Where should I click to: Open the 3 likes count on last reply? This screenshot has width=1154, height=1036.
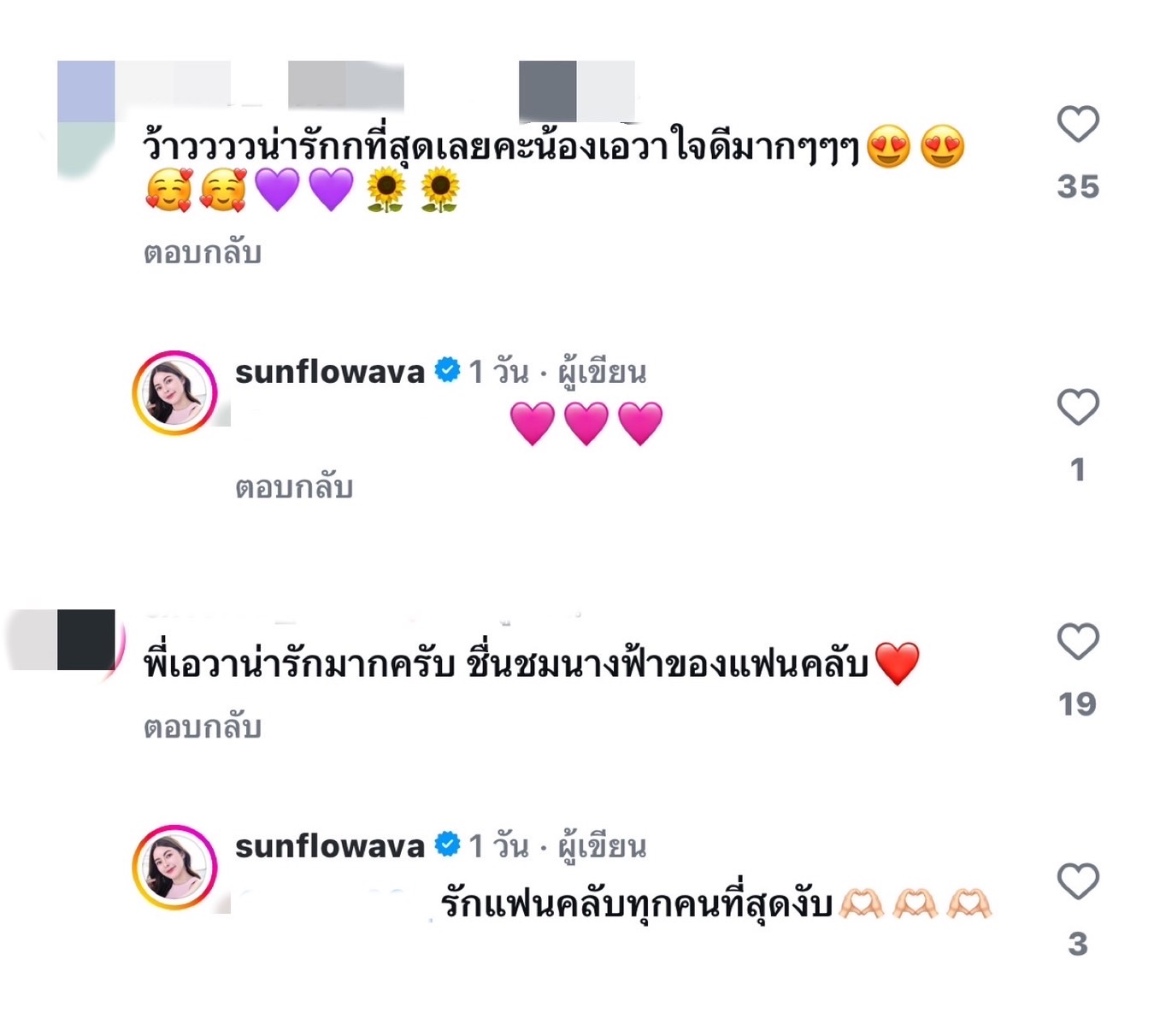pos(1078,944)
